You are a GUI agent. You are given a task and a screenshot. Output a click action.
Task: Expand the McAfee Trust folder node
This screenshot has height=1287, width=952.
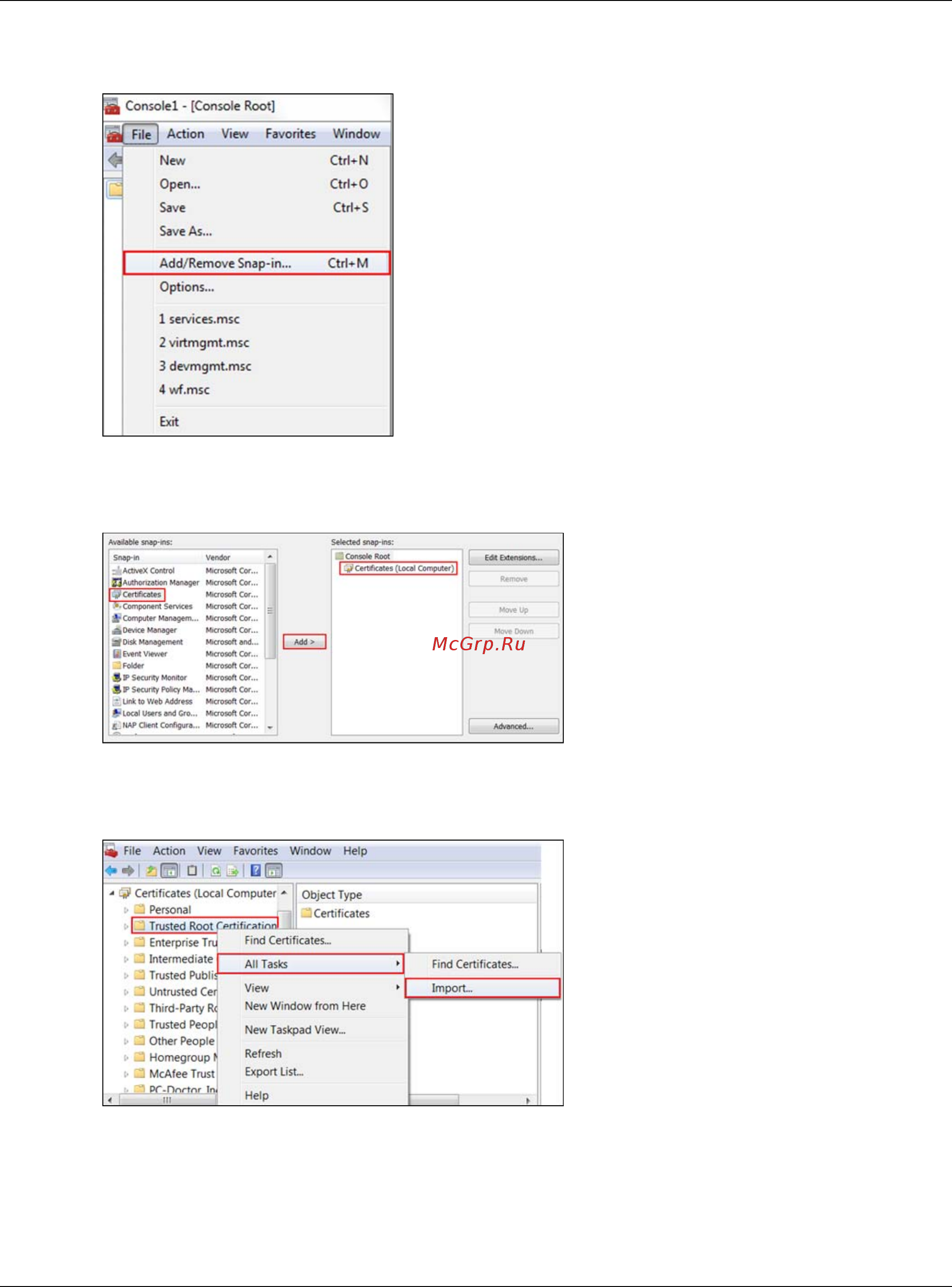(126, 1074)
